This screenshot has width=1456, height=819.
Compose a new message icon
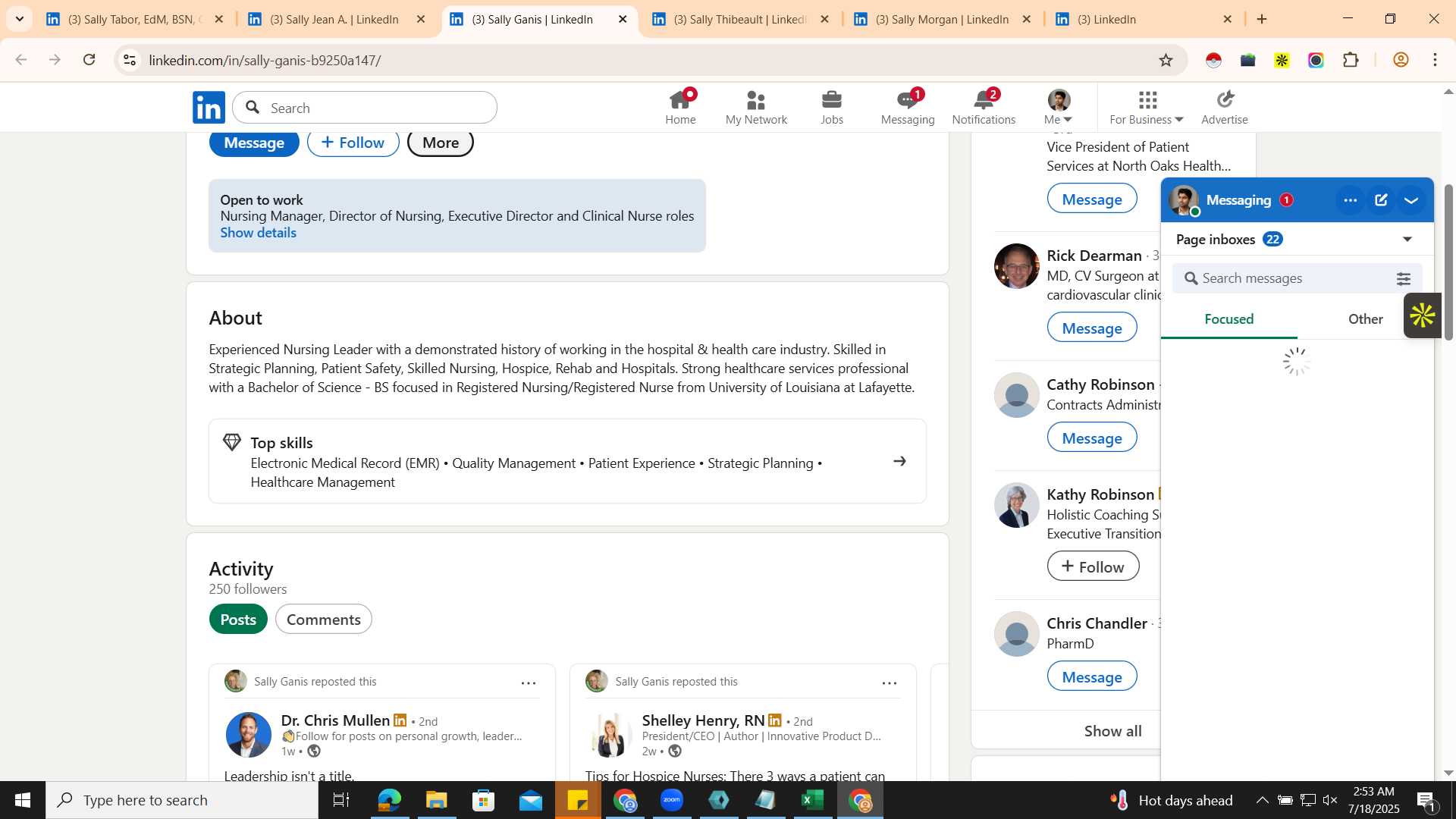[x=1381, y=201]
